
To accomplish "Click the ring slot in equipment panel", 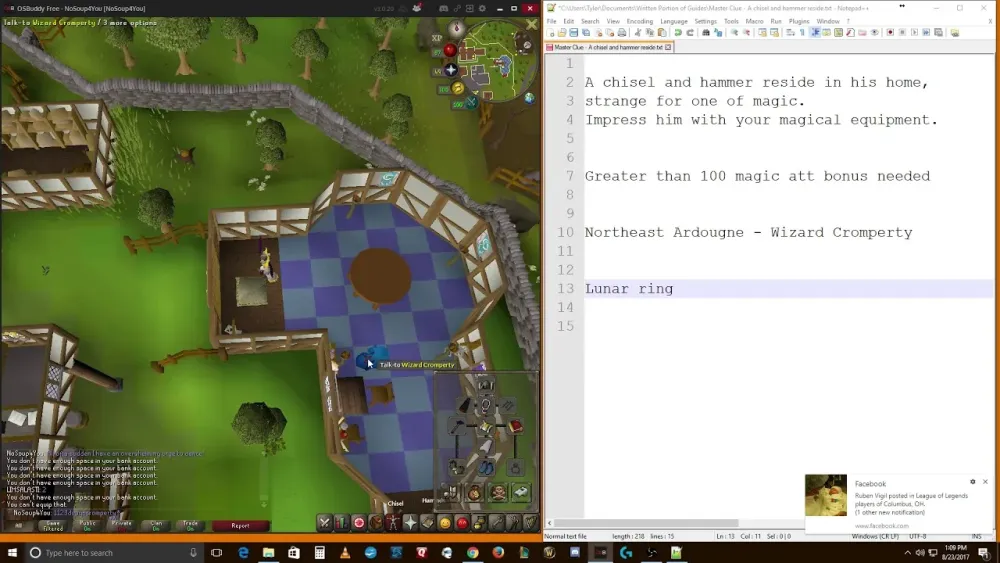I will (515, 467).
